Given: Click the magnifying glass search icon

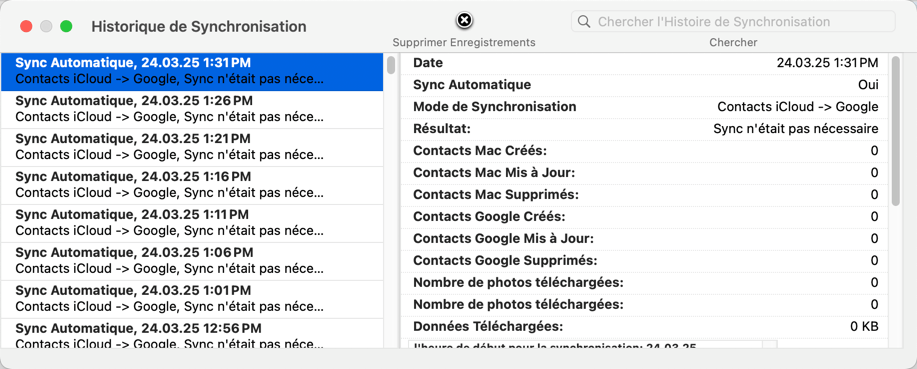Looking at the screenshot, I should point(584,22).
